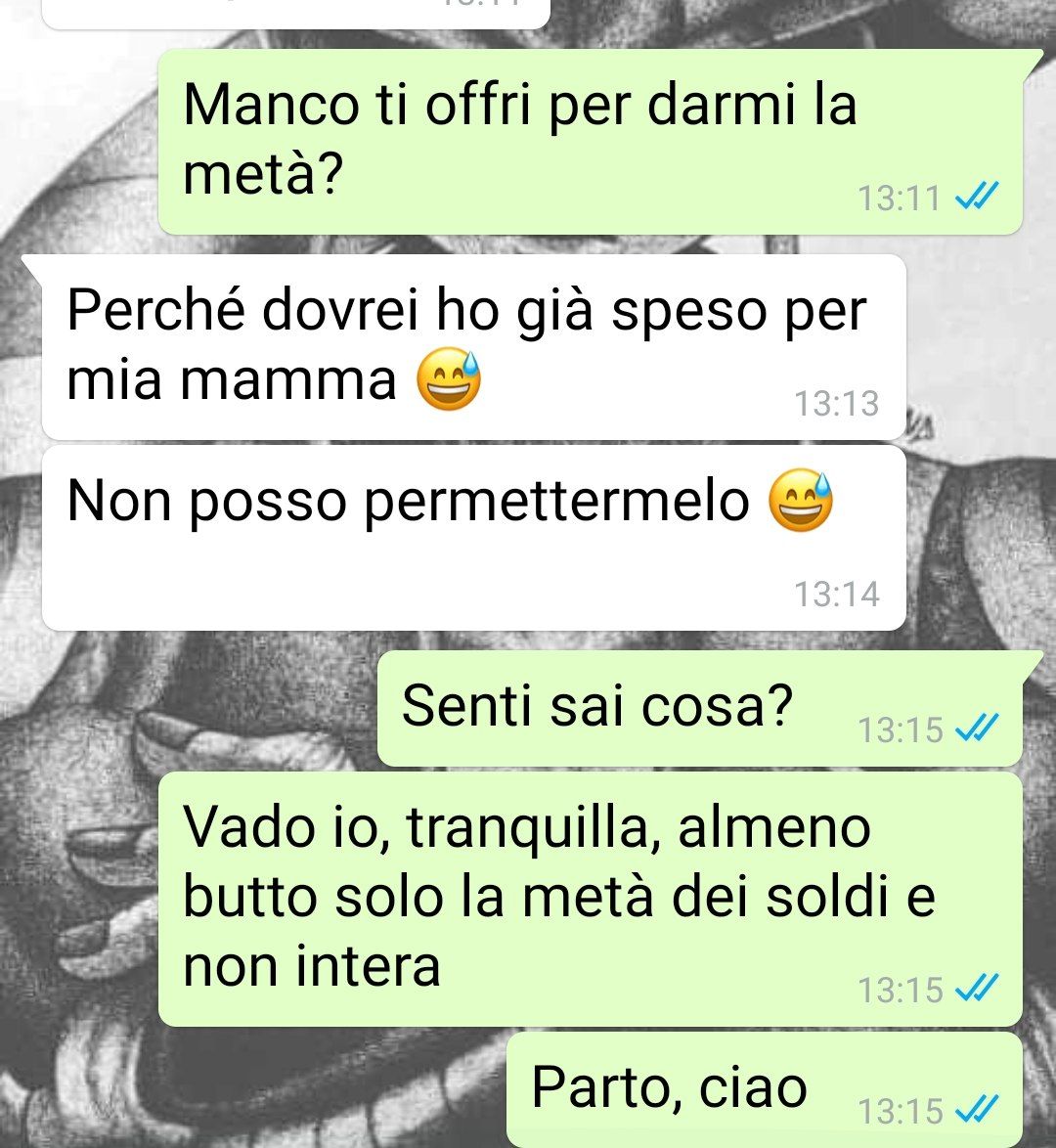Viewport: 1056px width, 1148px height.
Task: Tap the partially visible message bubble at top
Action: point(296,13)
